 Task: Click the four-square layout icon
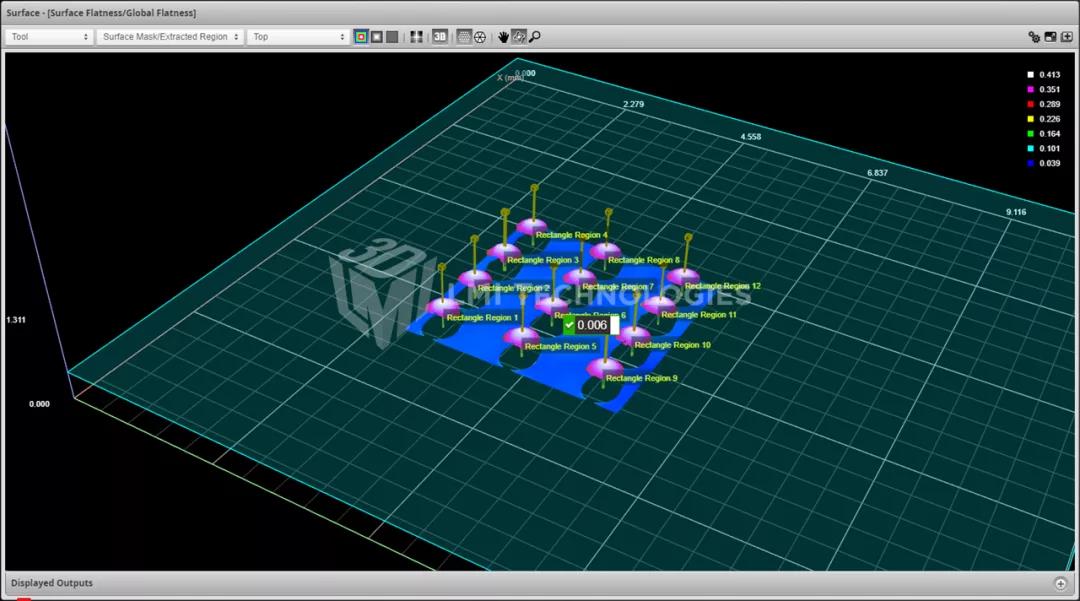click(416, 36)
